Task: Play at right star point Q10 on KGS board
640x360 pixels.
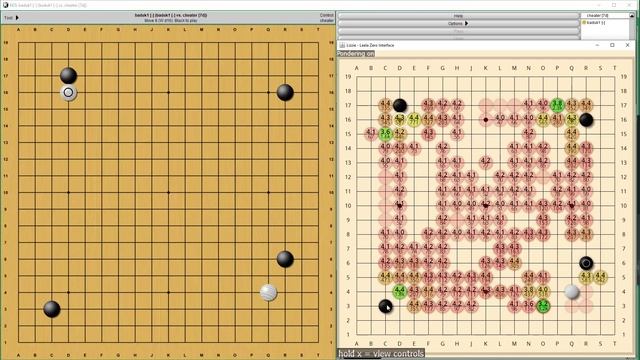Action: pyautogui.click(x=268, y=192)
